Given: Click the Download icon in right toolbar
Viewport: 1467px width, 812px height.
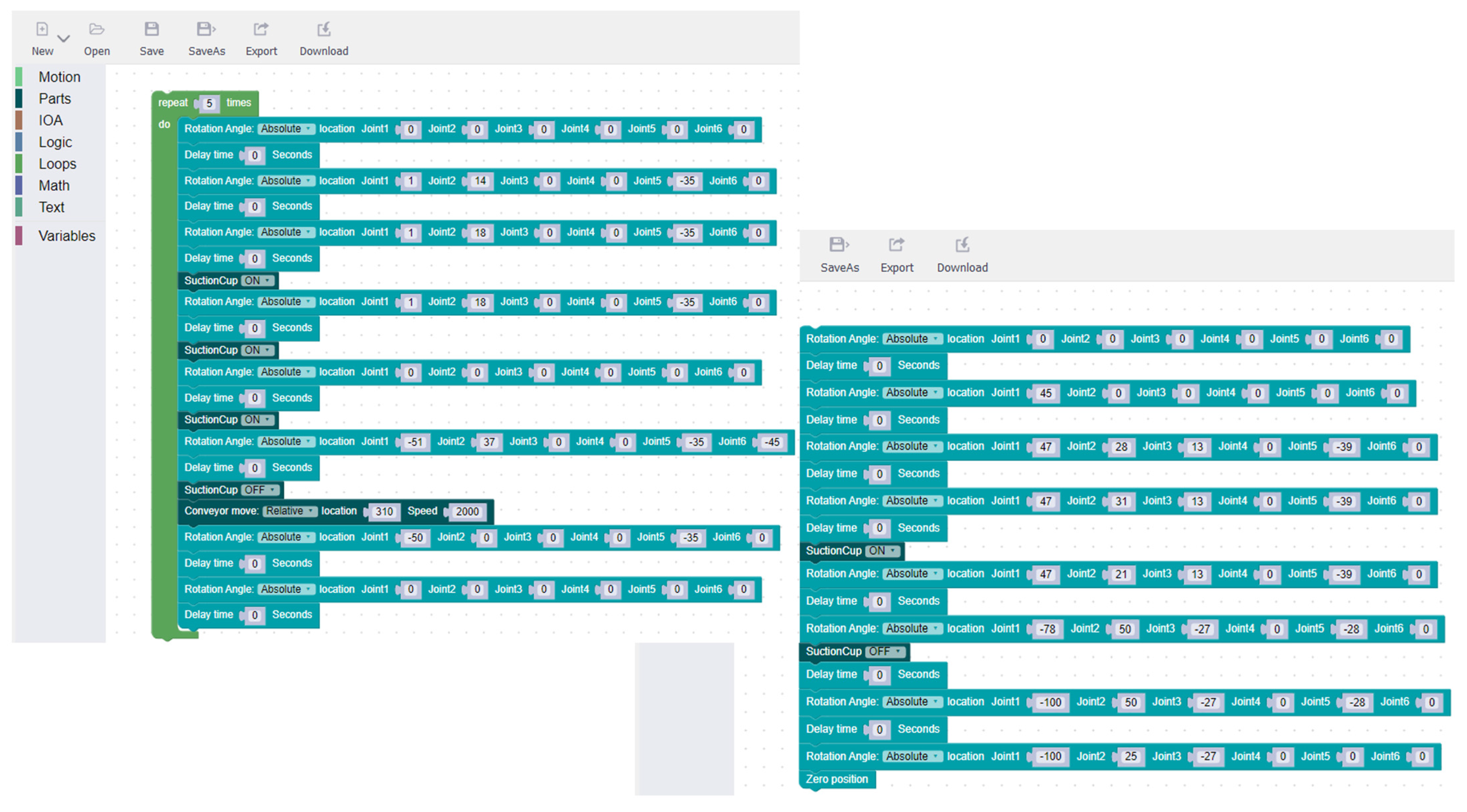Looking at the screenshot, I should coord(962,245).
